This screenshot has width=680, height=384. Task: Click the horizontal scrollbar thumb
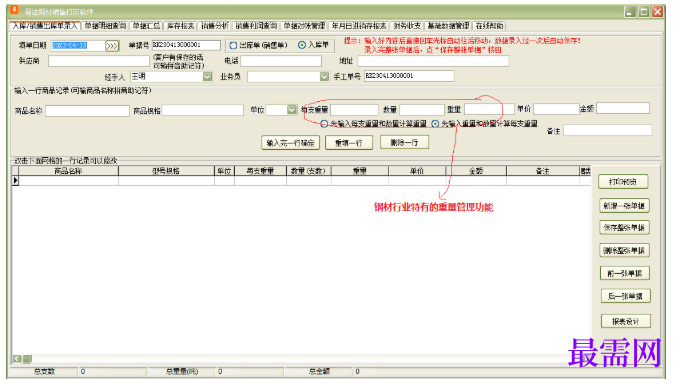coord(27,358)
